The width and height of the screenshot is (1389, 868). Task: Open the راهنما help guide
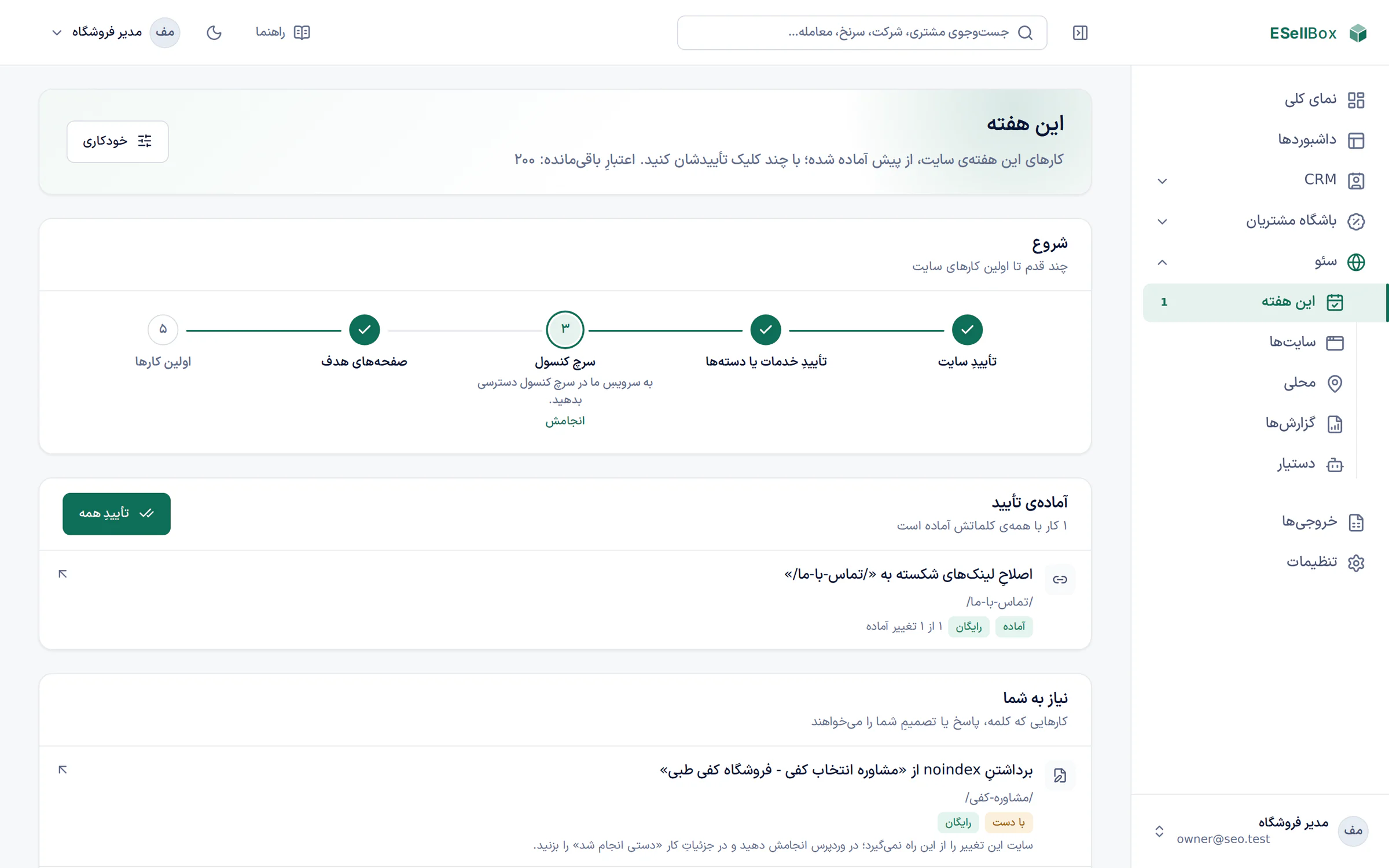283,32
